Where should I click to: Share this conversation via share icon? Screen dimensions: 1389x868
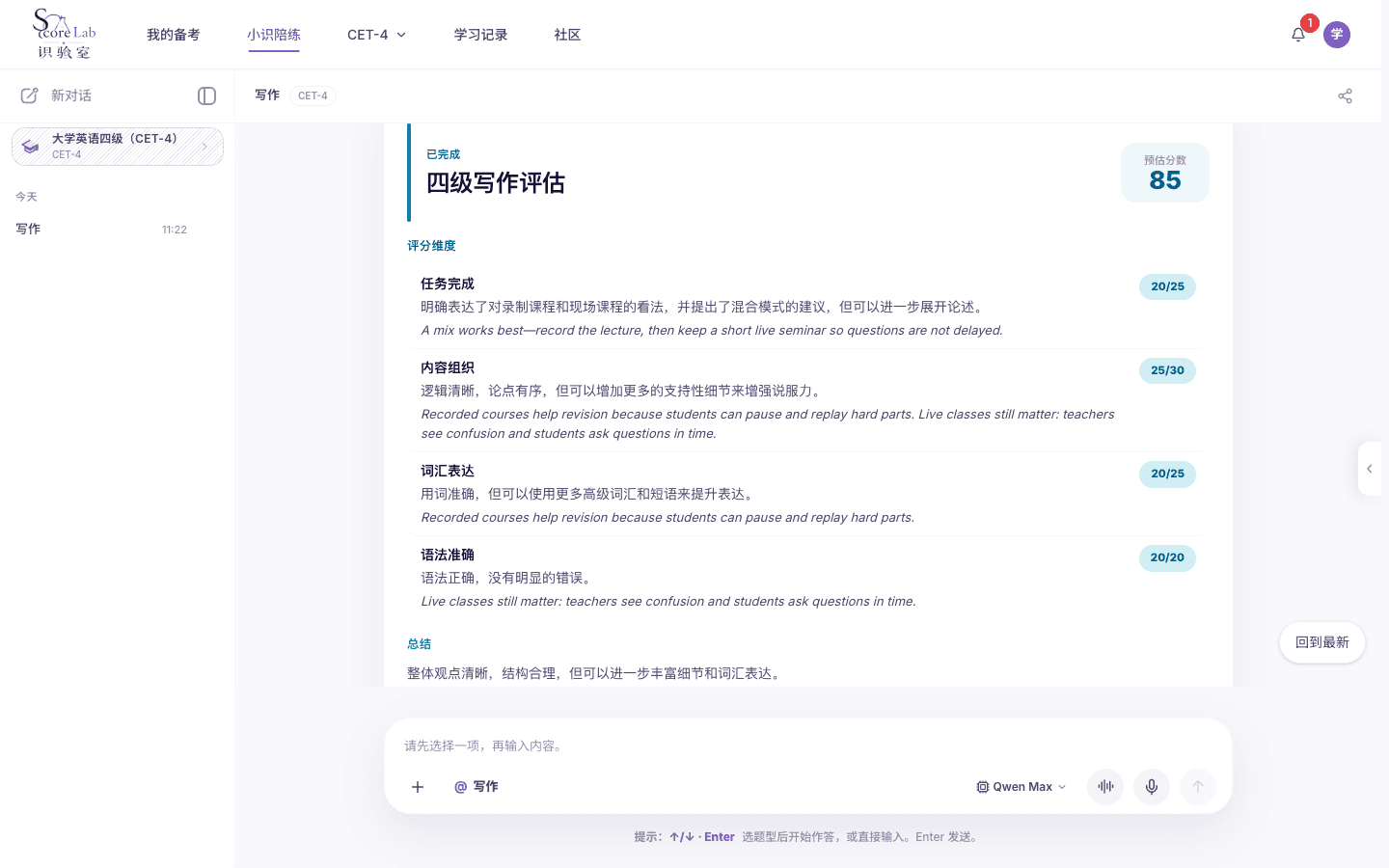pos(1346,95)
